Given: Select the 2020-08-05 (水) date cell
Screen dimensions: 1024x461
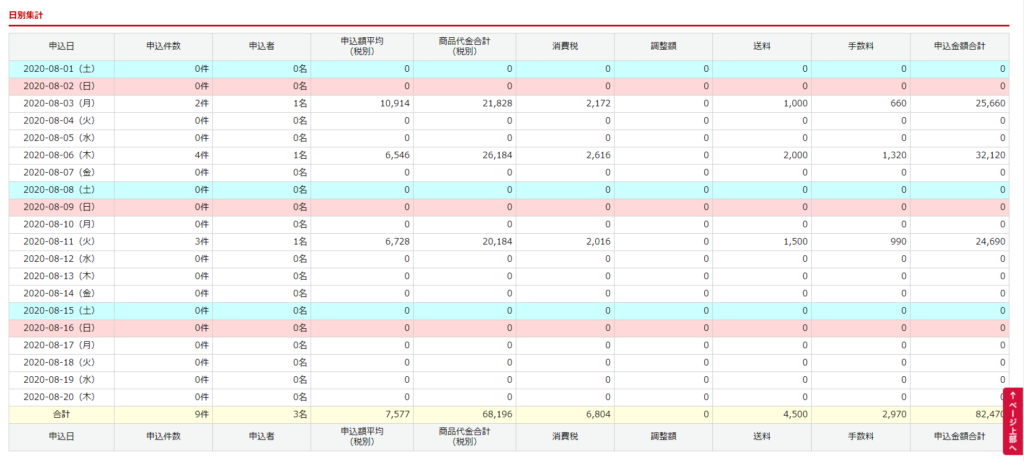Looking at the screenshot, I should pos(61,138).
